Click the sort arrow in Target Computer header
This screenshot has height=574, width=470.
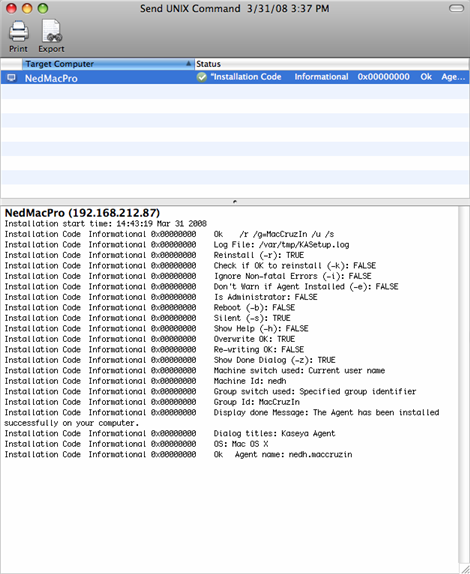[x=189, y=64]
